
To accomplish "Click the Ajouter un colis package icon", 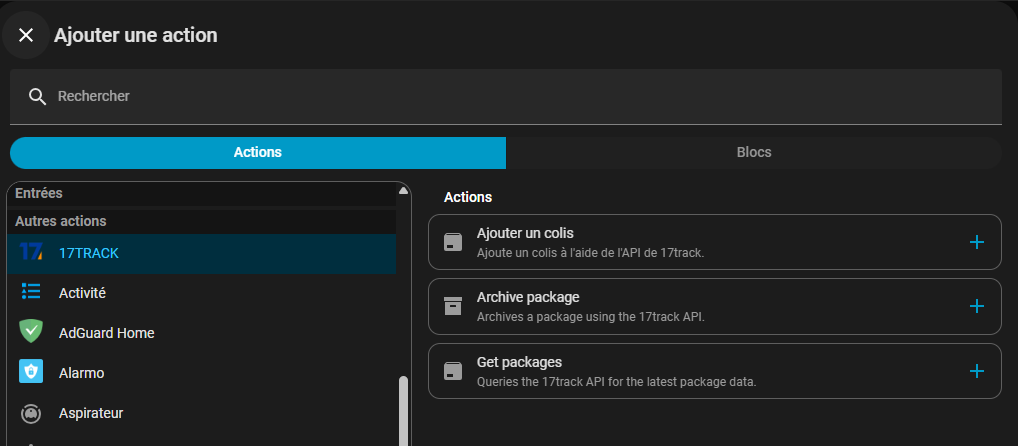I will 453,242.
